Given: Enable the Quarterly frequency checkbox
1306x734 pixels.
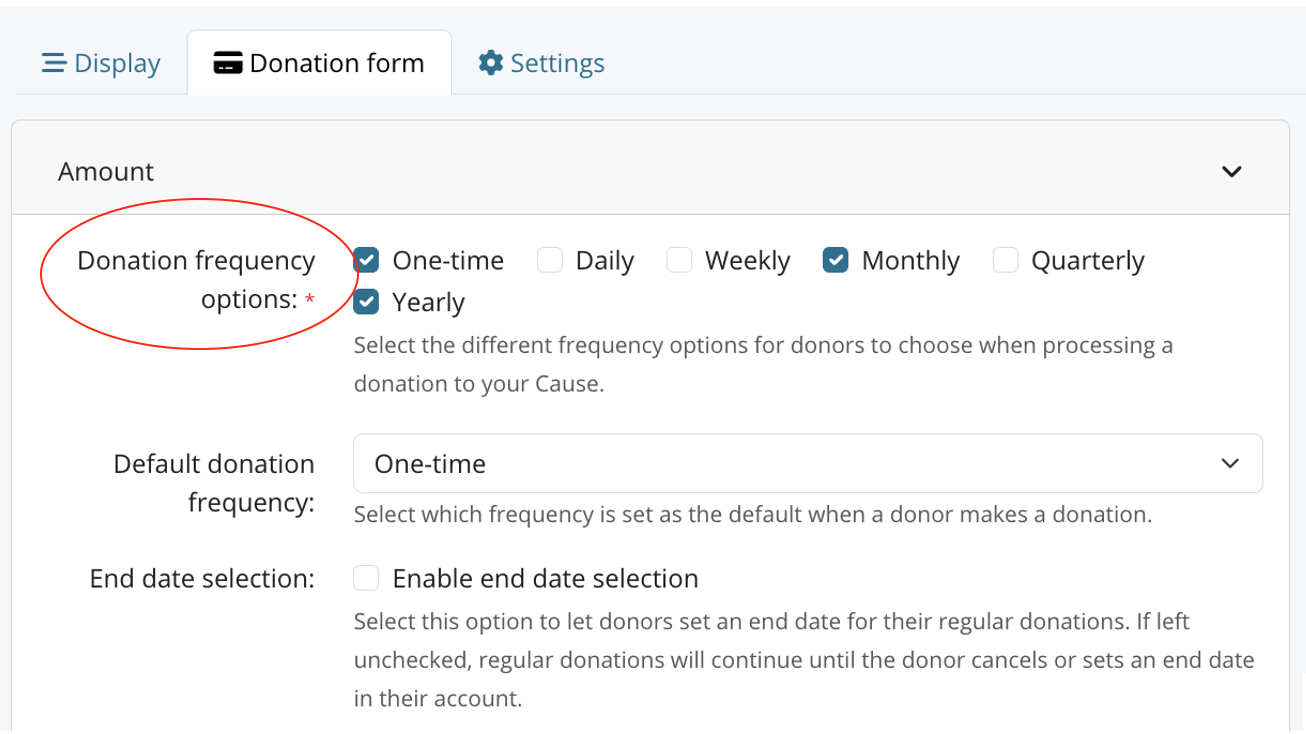Looking at the screenshot, I should (1005, 260).
